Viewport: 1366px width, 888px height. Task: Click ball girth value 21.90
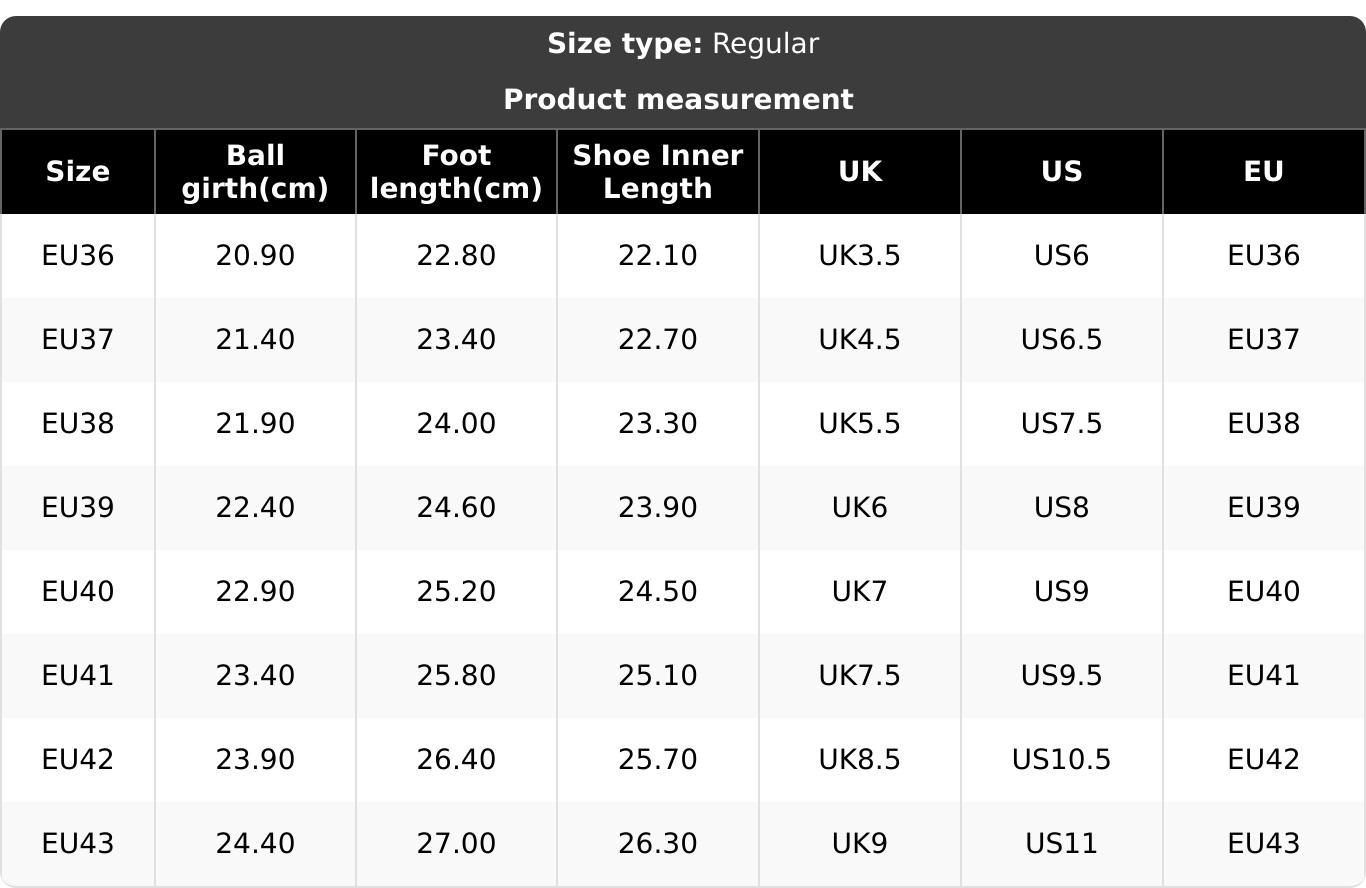point(255,424)
